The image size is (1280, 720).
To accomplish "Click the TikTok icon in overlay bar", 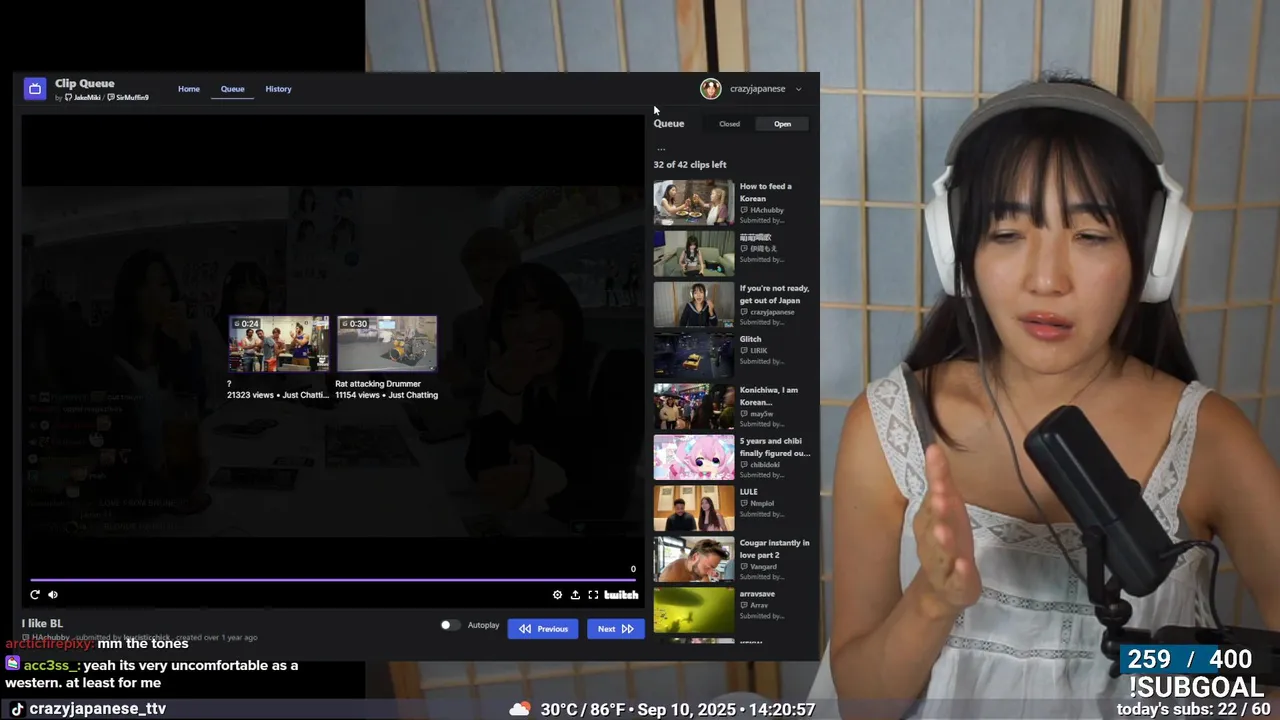I will pyautogui.click(x=17, y=709).
